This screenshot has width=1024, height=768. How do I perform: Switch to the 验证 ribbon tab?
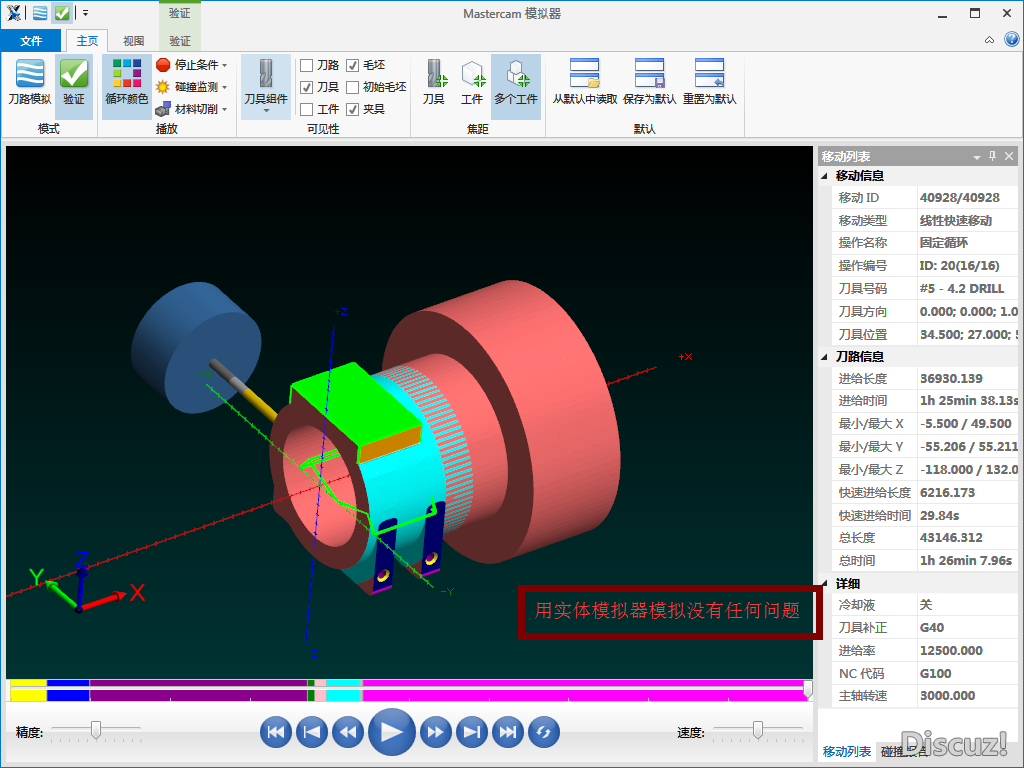point(180,40)
